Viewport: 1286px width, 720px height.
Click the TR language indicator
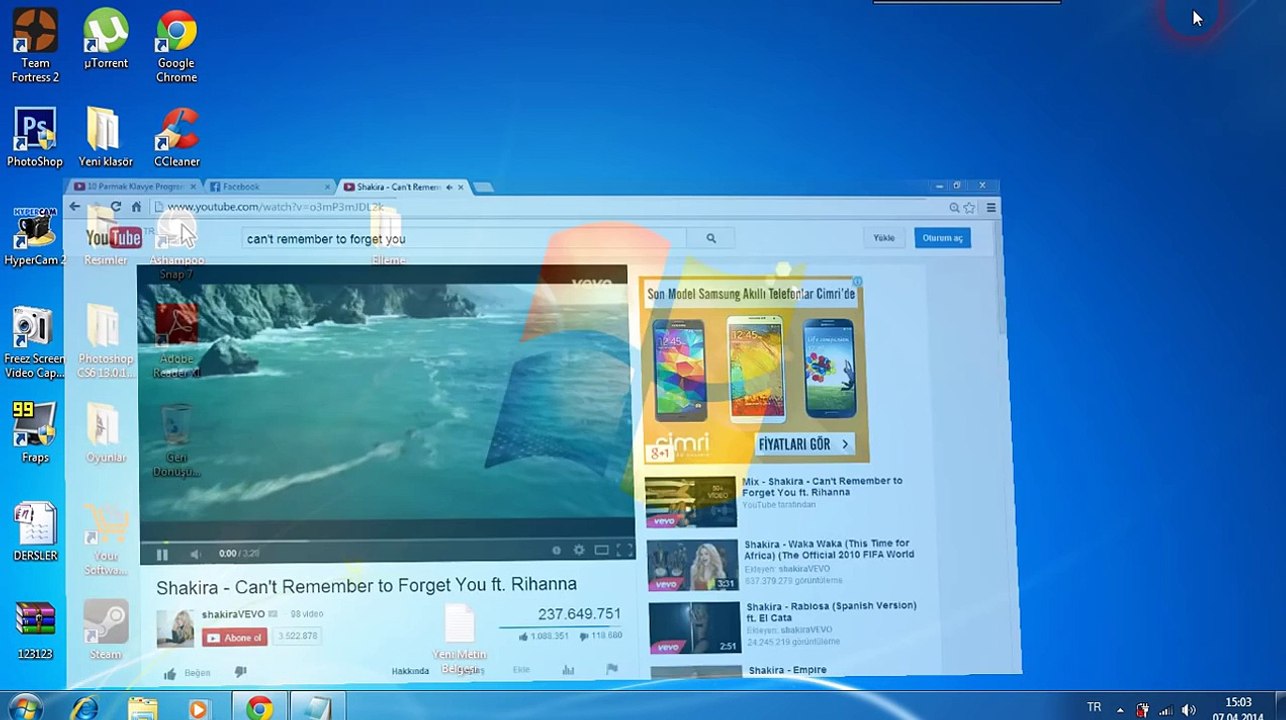(x=1093, y=707)
